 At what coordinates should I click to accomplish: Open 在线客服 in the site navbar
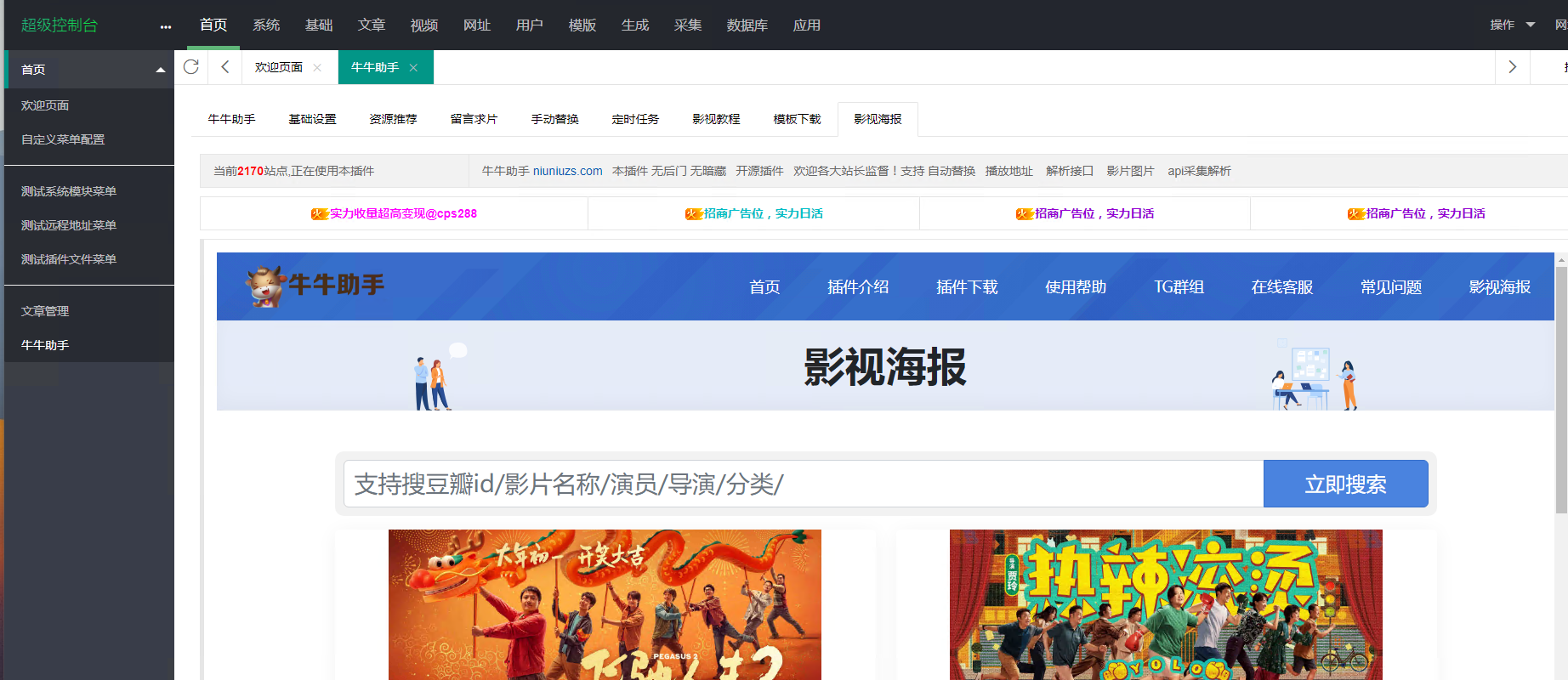(1282, 287)
